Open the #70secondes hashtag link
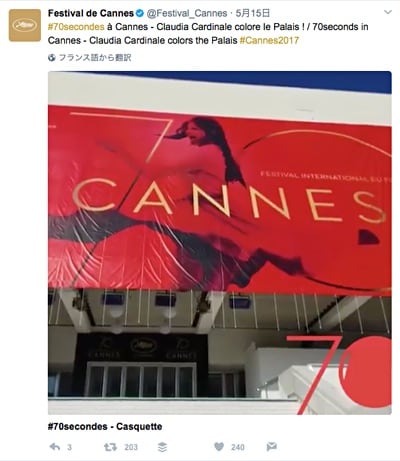 pyautogui.click(x=76, y=27)
